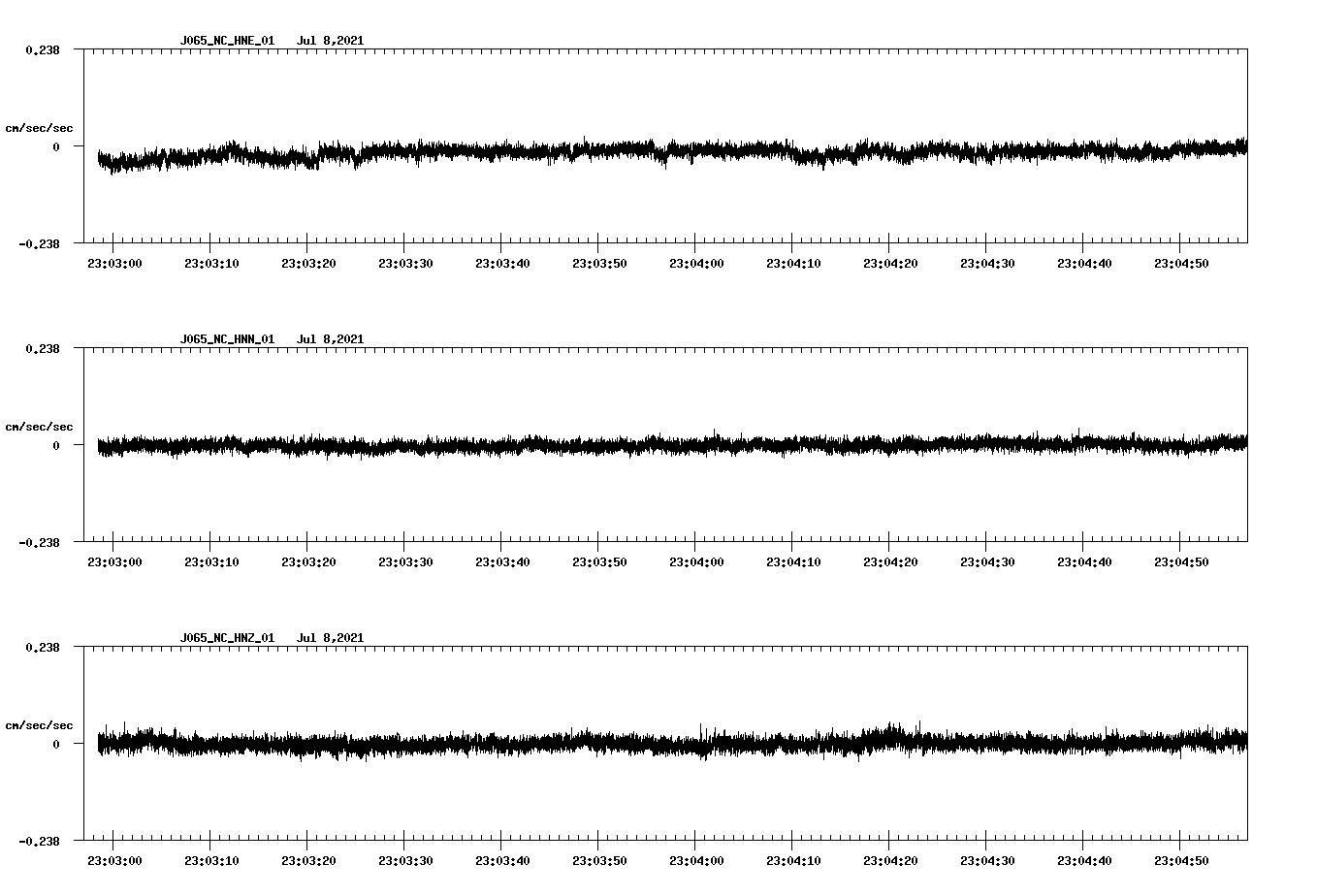The image size is (1317, 896).
Task: Click the cm/sec/sec label on bottom plot
Action: click(x=40, y=723)
